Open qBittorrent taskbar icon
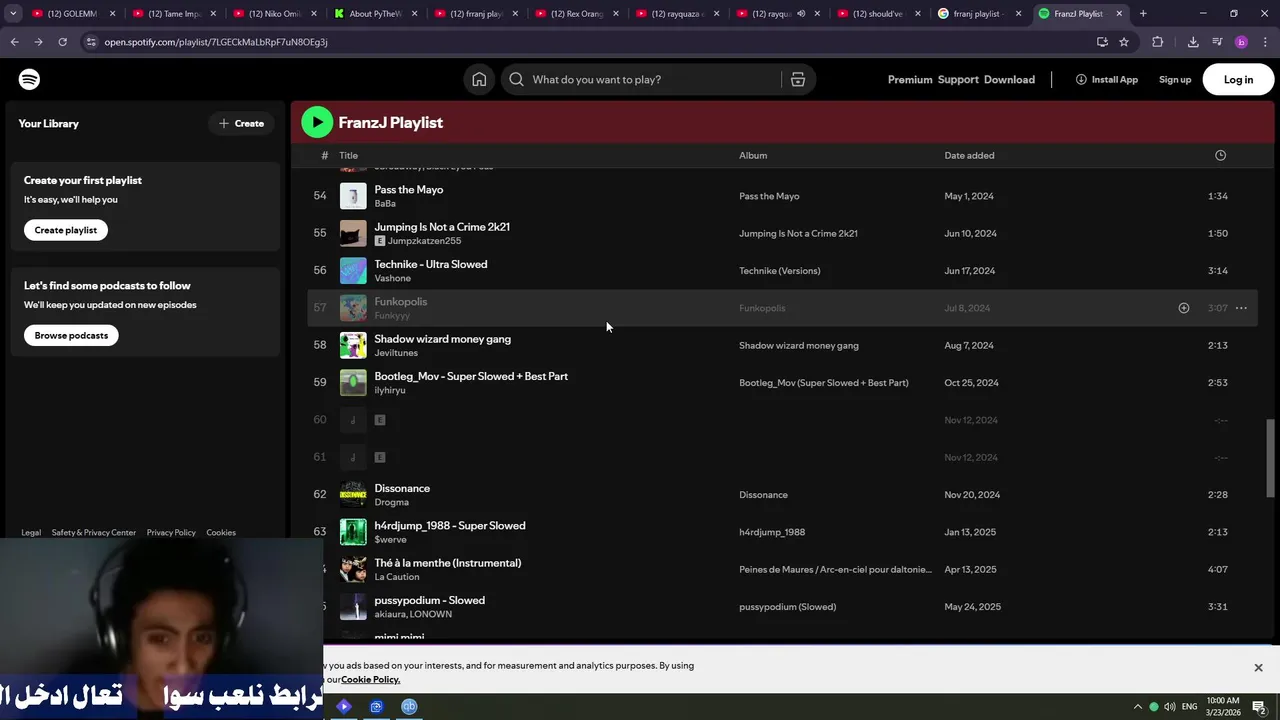The height and width of the screenshot is (720, 1280). coord(409,706)
